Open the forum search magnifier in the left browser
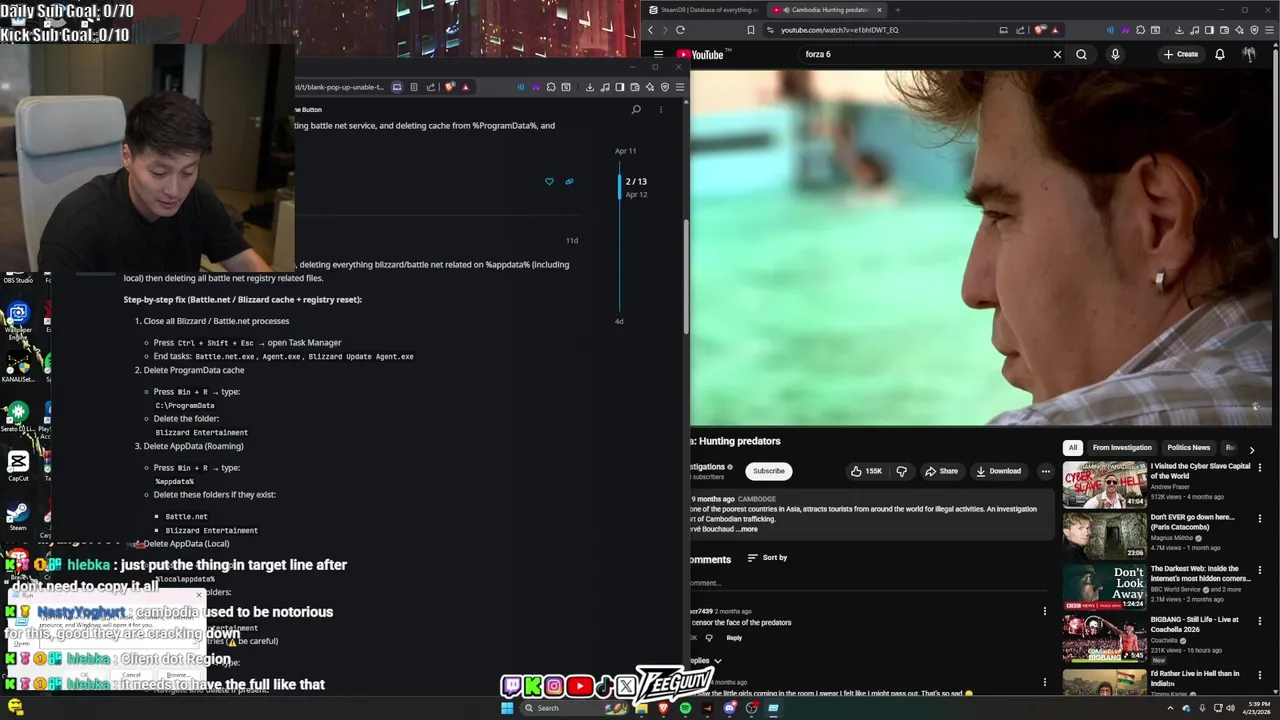Viewport: 1280px width, 720px height. [x=636, y=109]
